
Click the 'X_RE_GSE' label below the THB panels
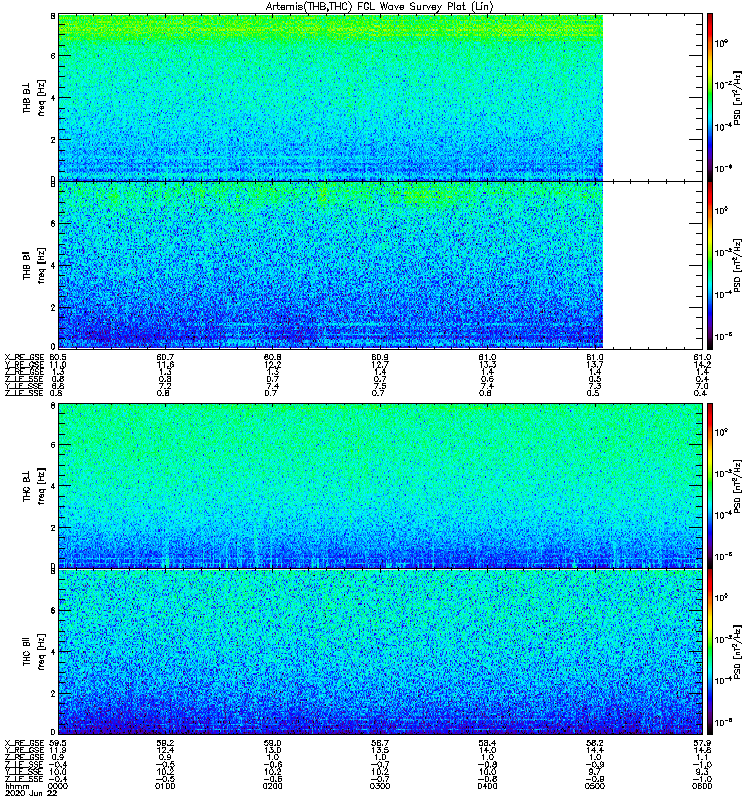tap(24, 358)
